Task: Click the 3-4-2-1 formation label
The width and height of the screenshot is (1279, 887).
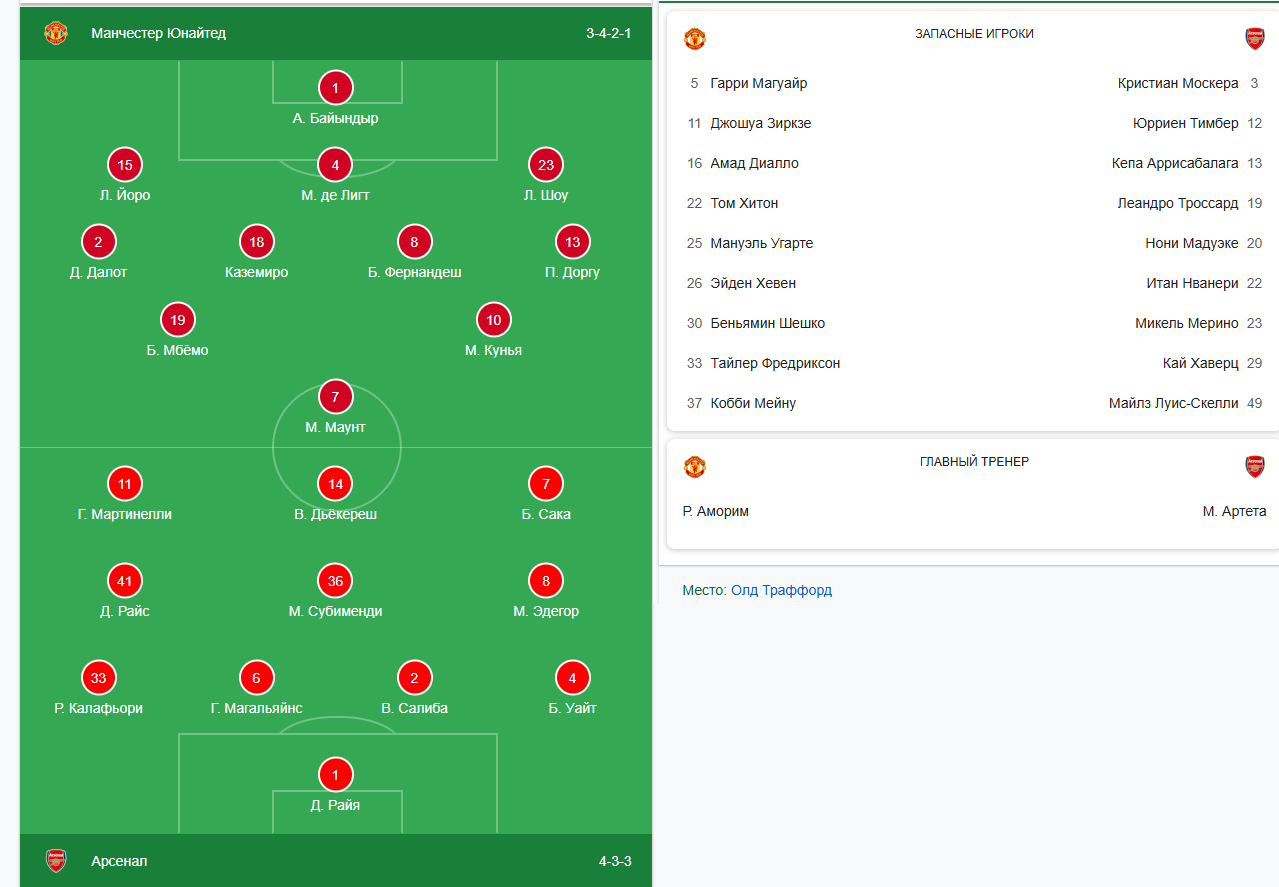Action: (608, 33)
